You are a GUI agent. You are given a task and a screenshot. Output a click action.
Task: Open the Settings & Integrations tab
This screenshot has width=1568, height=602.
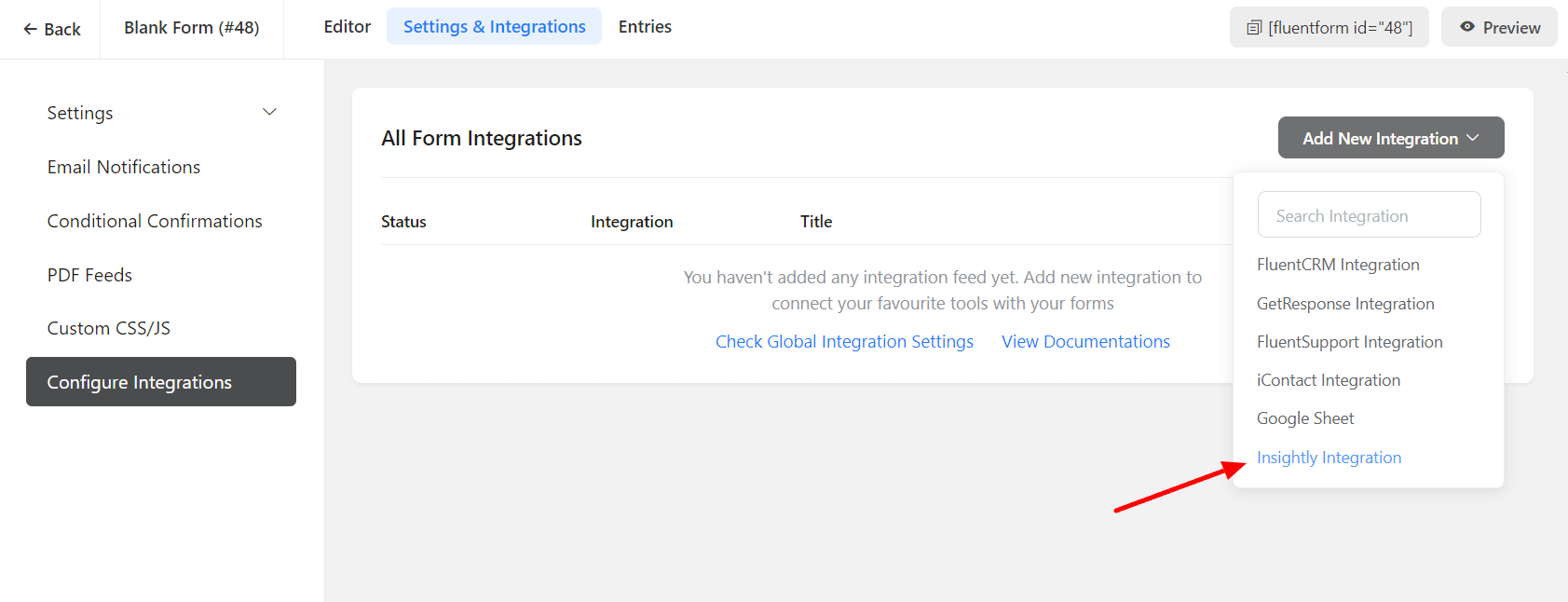(494, 27)
